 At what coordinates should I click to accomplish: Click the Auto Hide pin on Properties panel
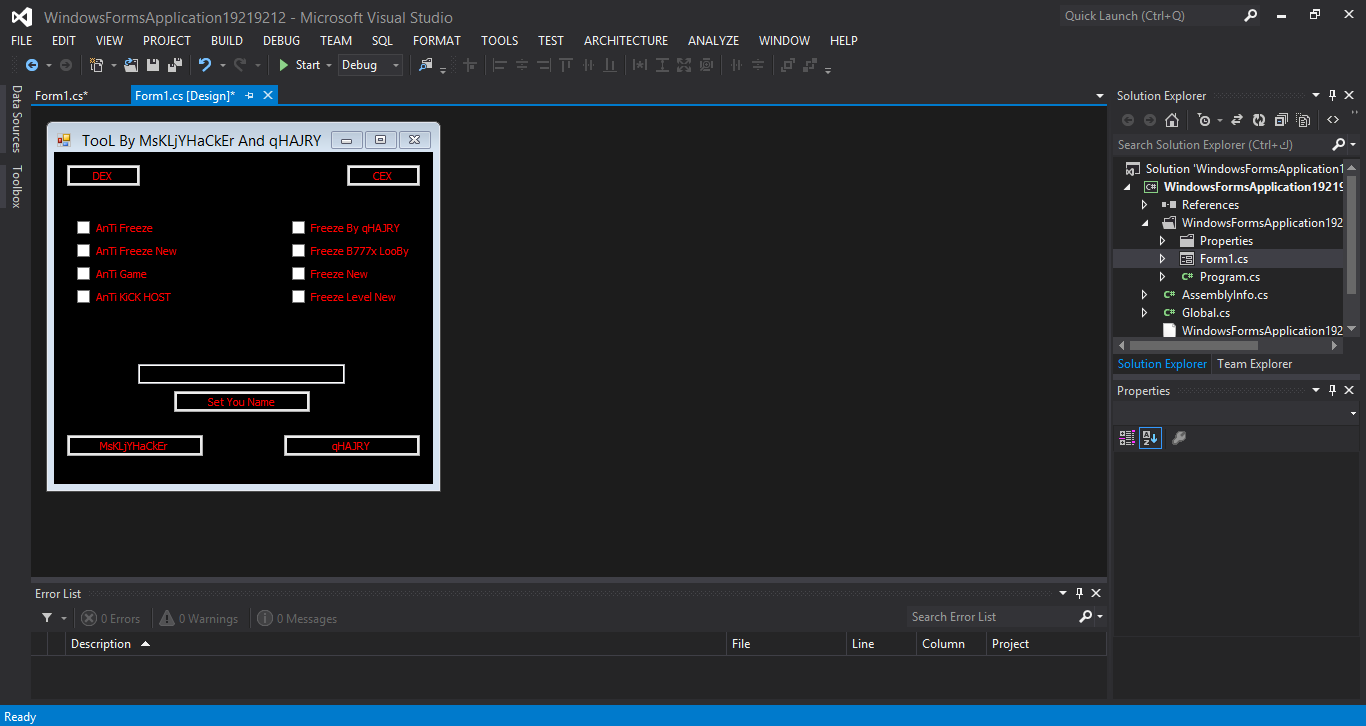(1333, 391)
